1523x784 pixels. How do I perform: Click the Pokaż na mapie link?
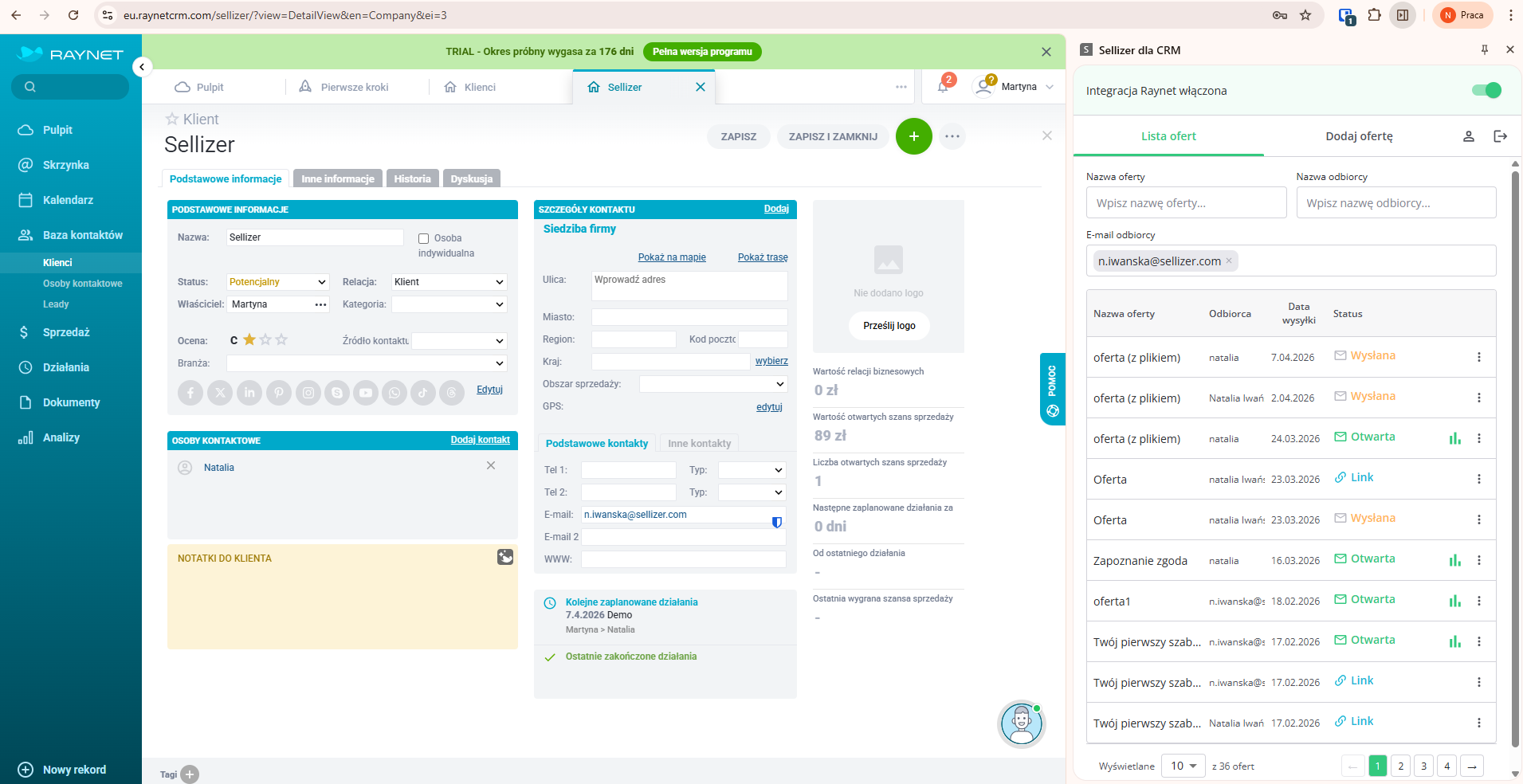(x=671, y=257)
